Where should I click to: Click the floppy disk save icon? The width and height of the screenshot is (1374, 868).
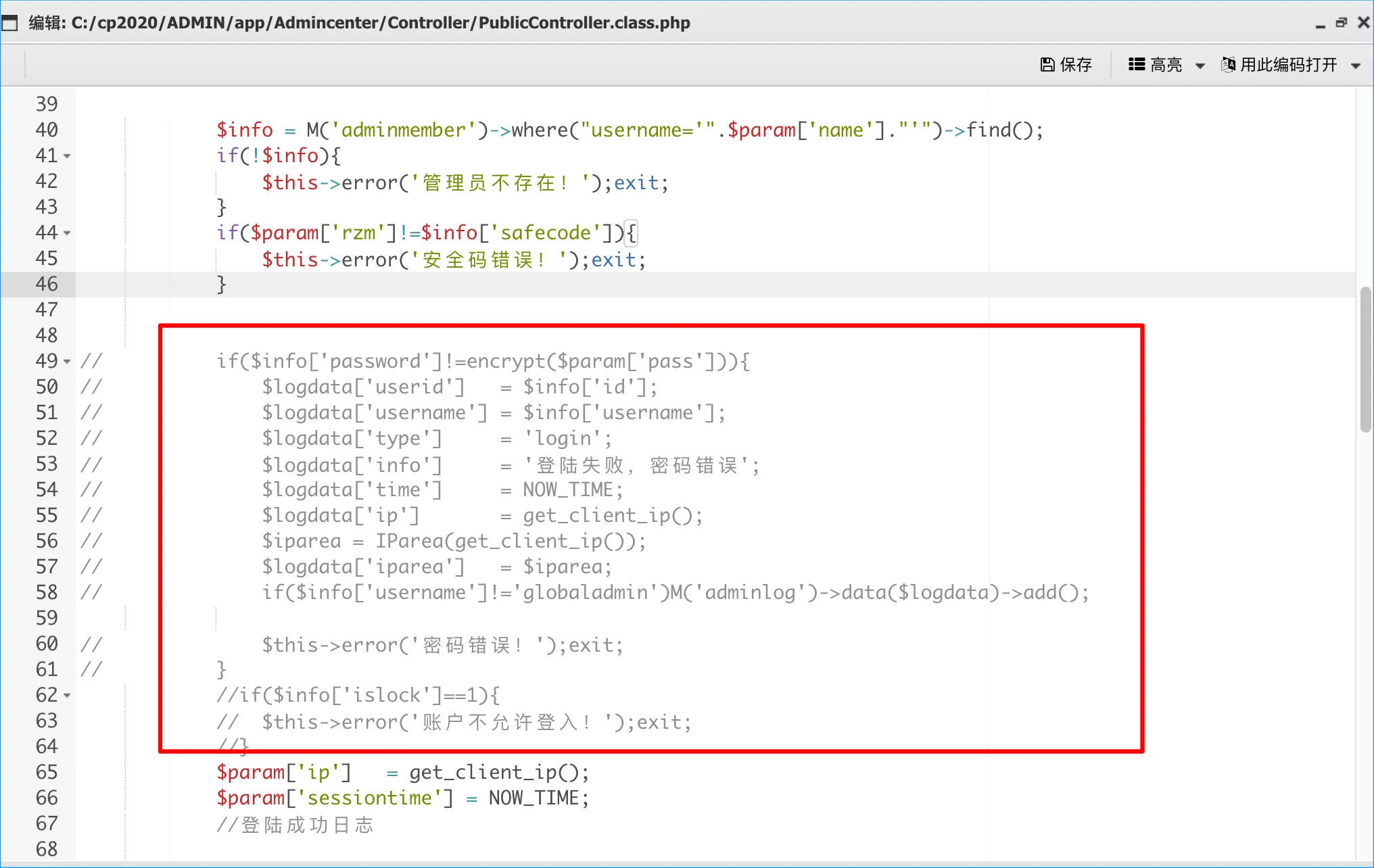(1047, 65)
